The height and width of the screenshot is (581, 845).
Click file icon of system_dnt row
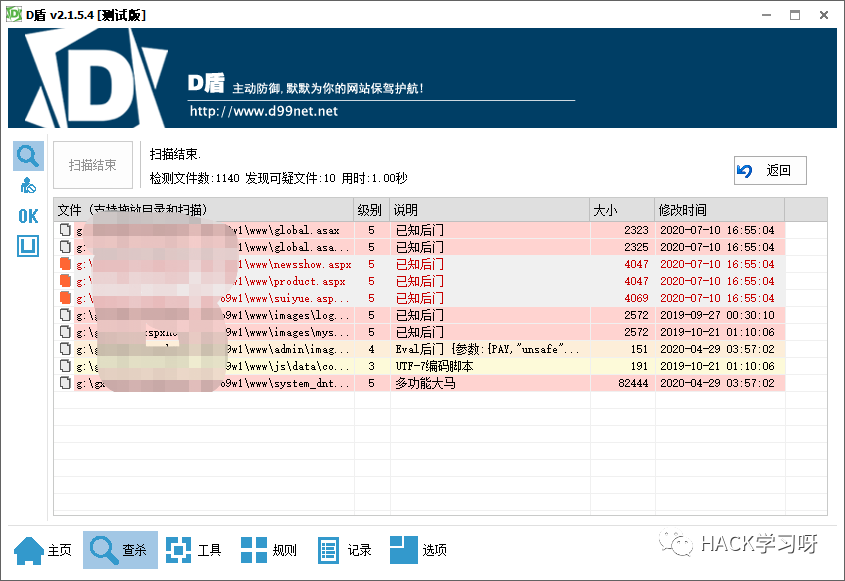coord(65,383)
